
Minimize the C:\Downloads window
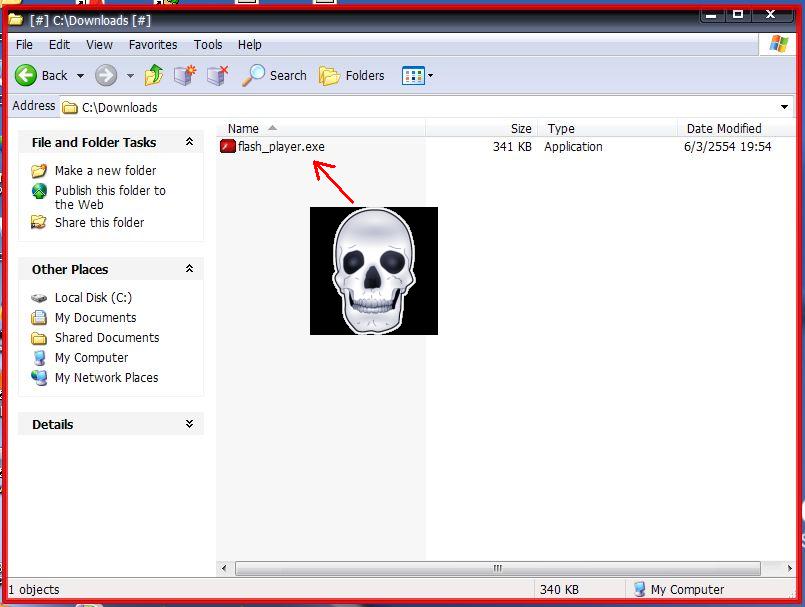(712, 15)
